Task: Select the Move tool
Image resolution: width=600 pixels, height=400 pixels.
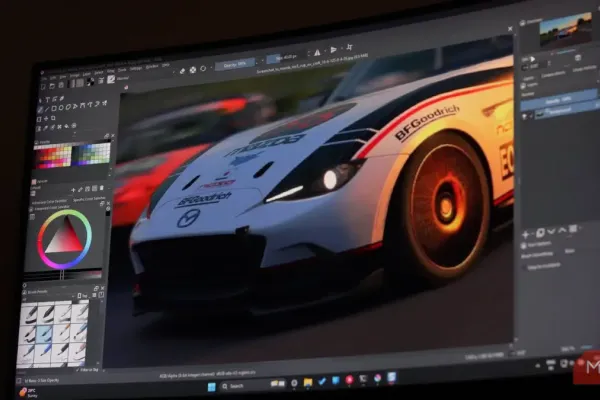Action: pos(46,118)
